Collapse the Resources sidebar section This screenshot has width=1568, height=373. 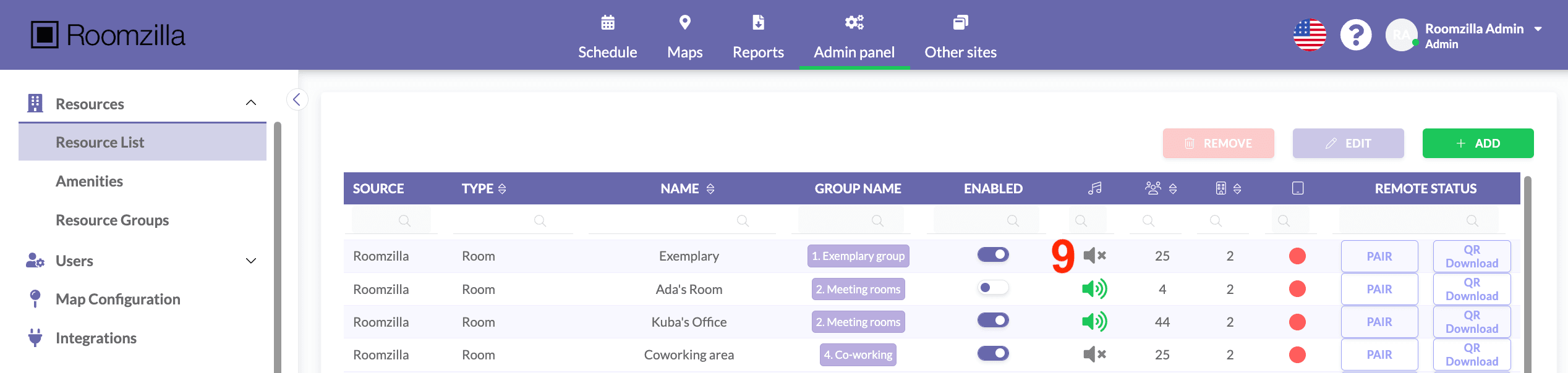pos(250,103)
